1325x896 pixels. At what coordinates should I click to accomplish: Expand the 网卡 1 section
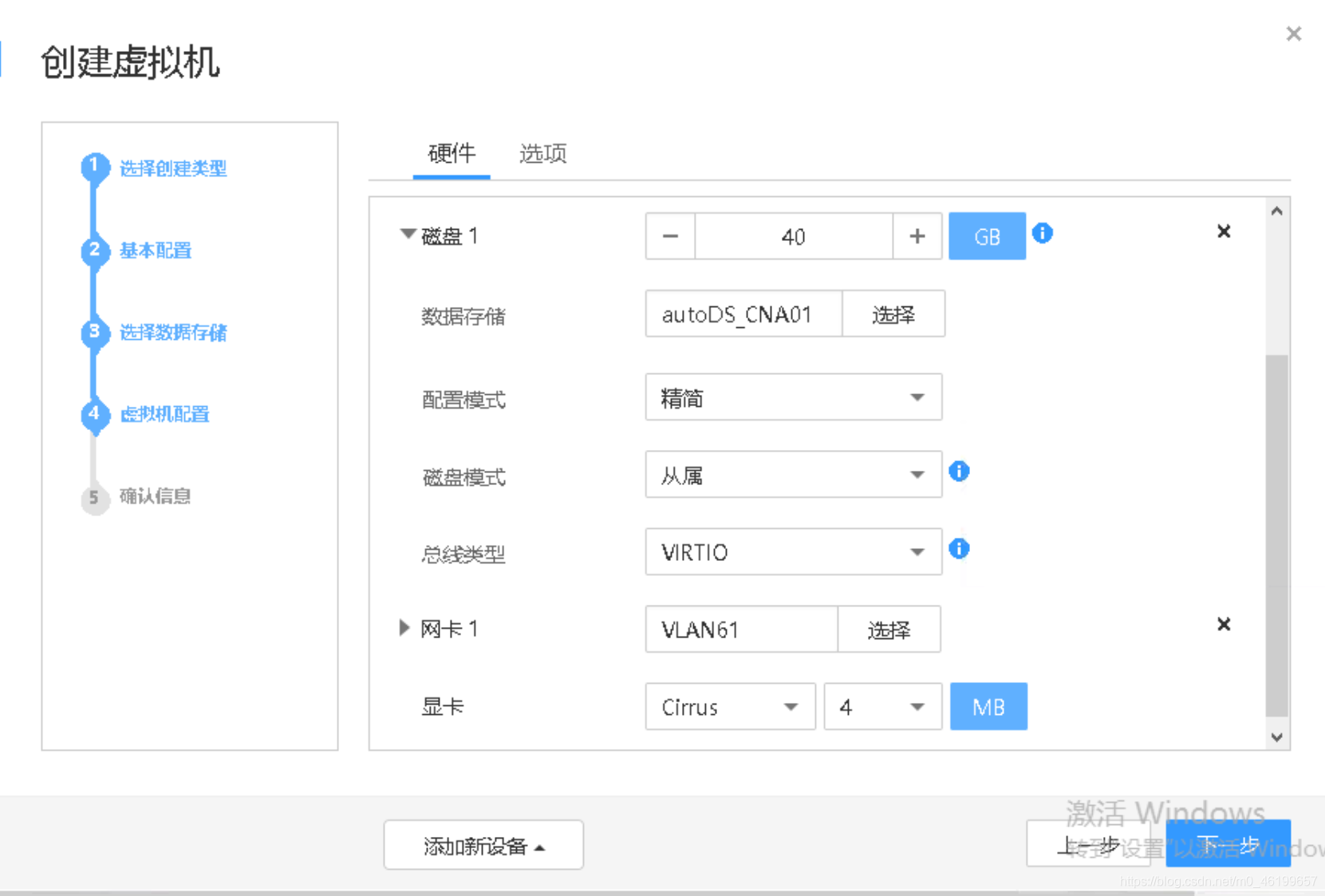coord(404,628)
